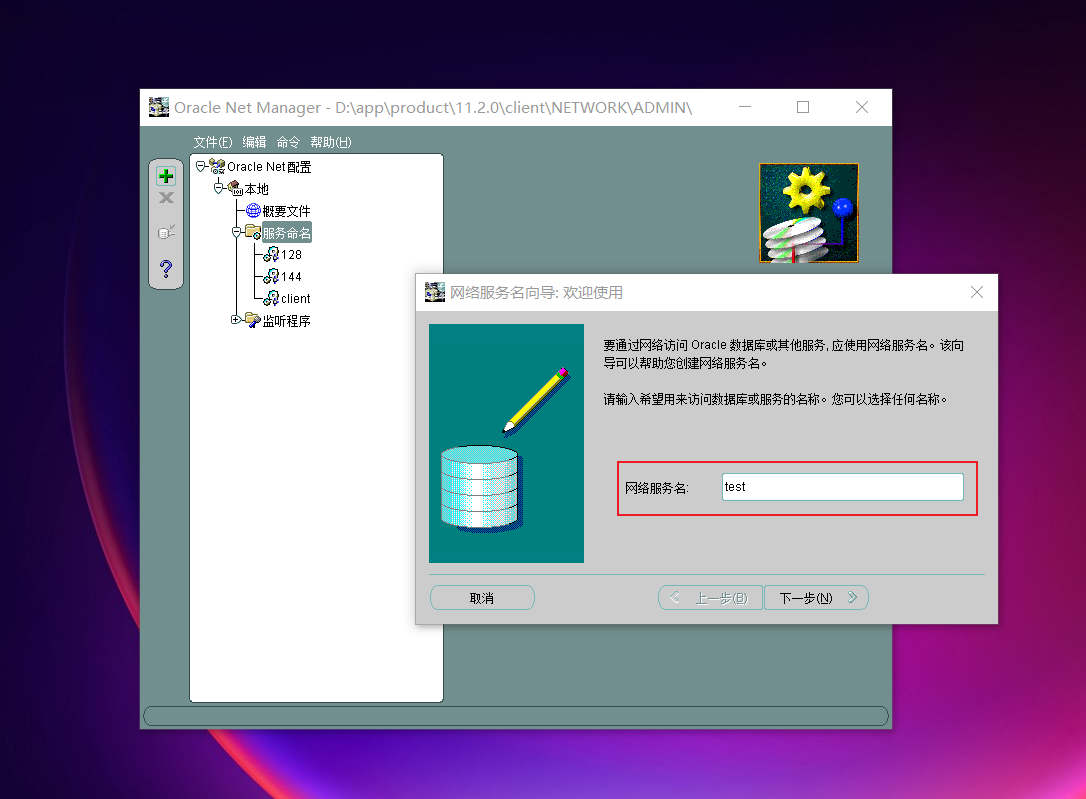Viewport: 1086px width, 799px height.
Task: Open the 命令 menu
Action: [288, 142]
